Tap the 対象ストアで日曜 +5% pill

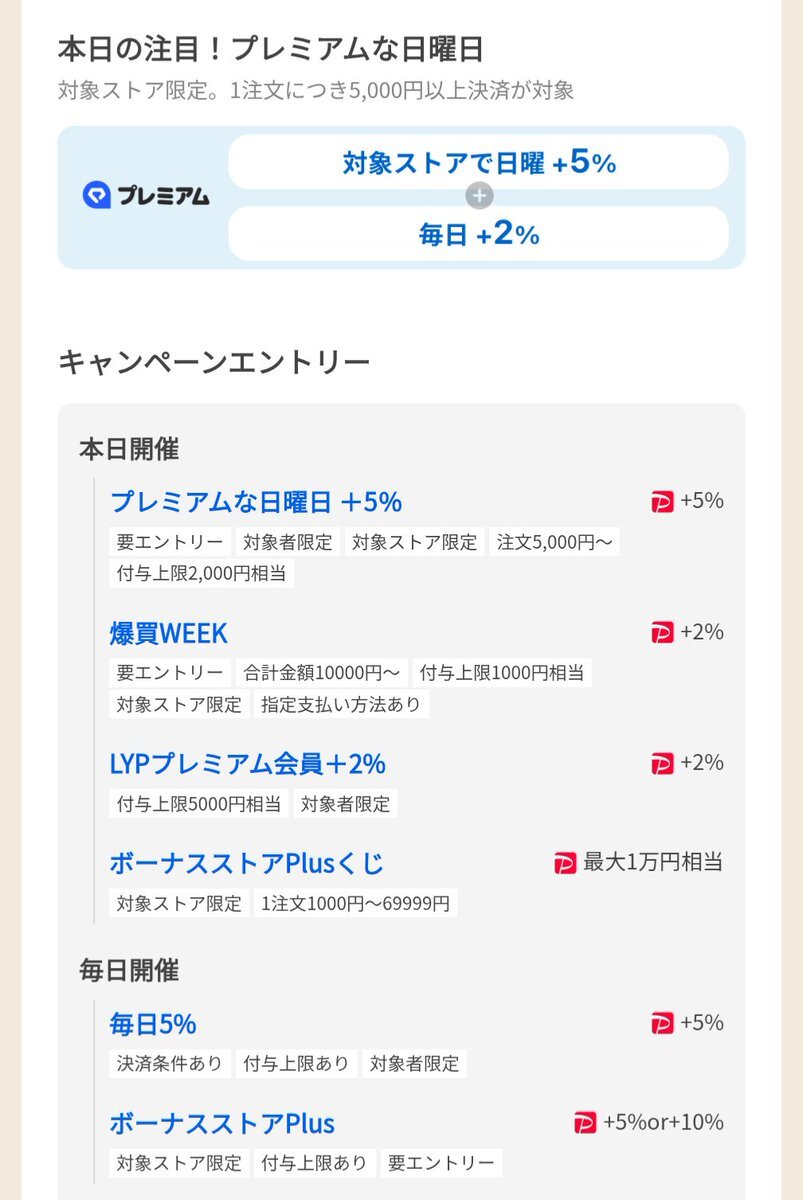click(478, 162)
